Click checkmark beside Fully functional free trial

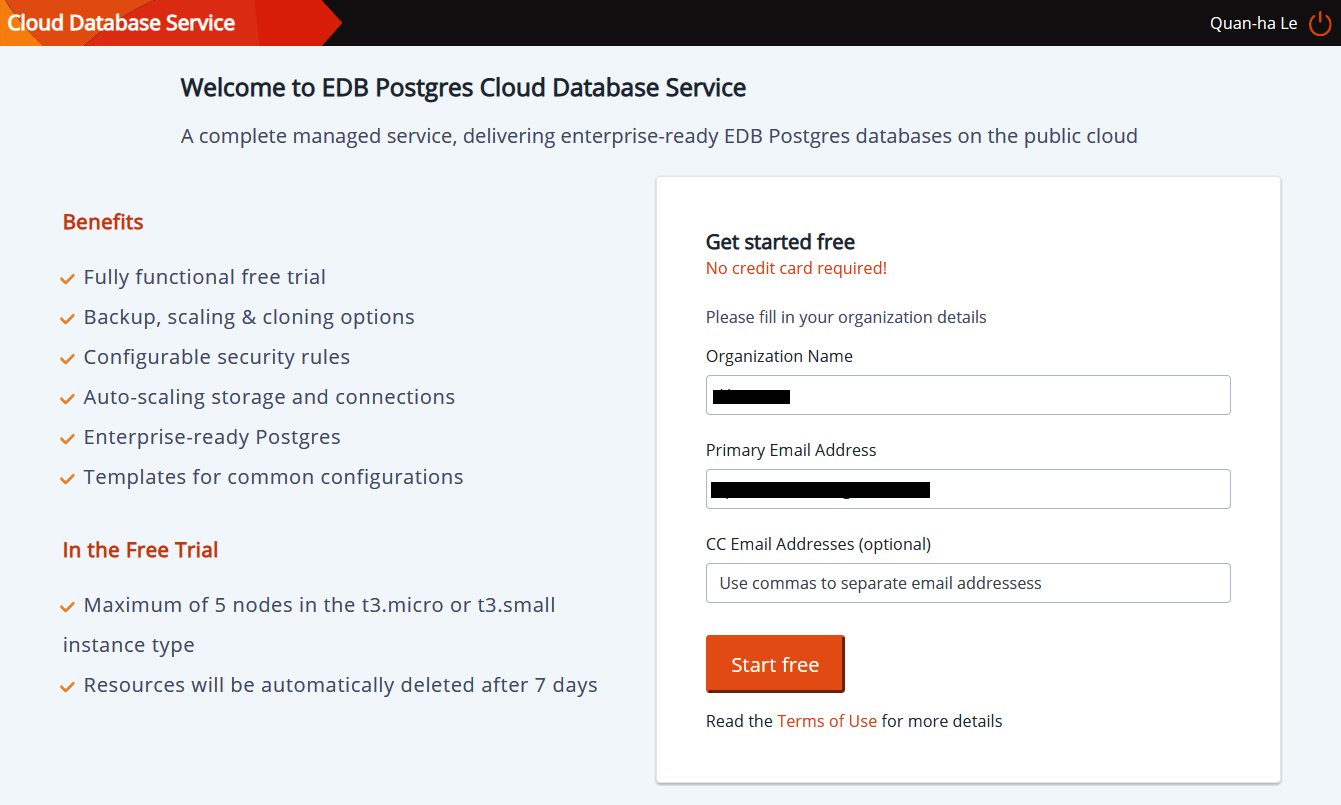coord(68,279)
